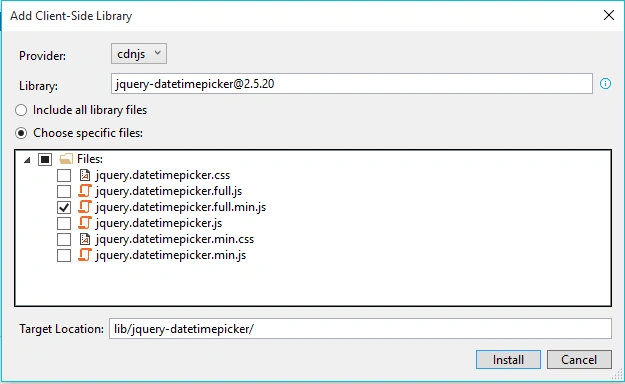
Task: Select the jquery.datetimepicker.full.min.js file name
Action: tap(181, 207)
